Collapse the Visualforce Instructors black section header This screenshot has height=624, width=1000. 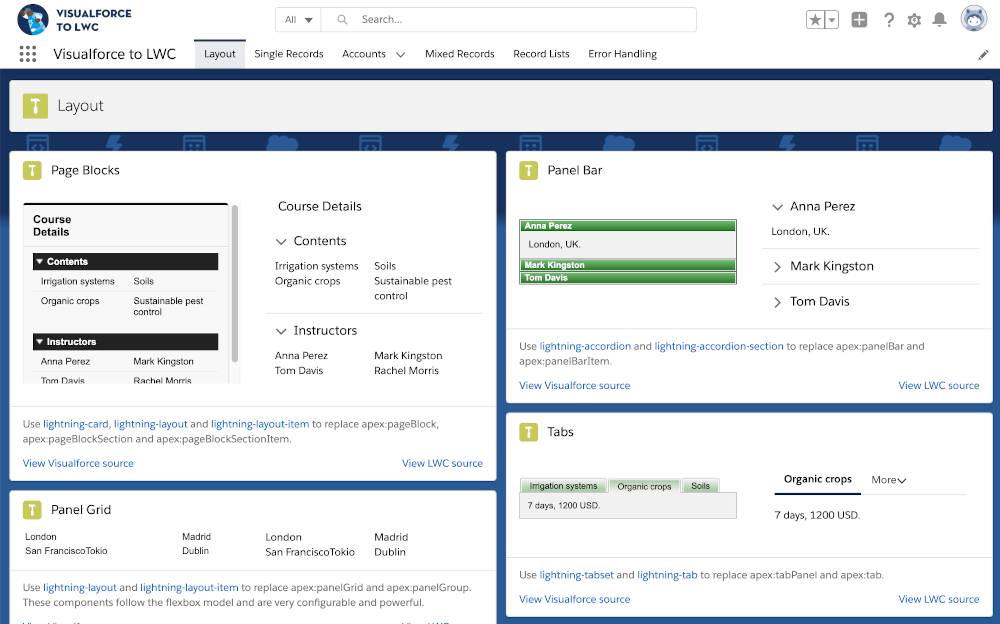(125, 342)
